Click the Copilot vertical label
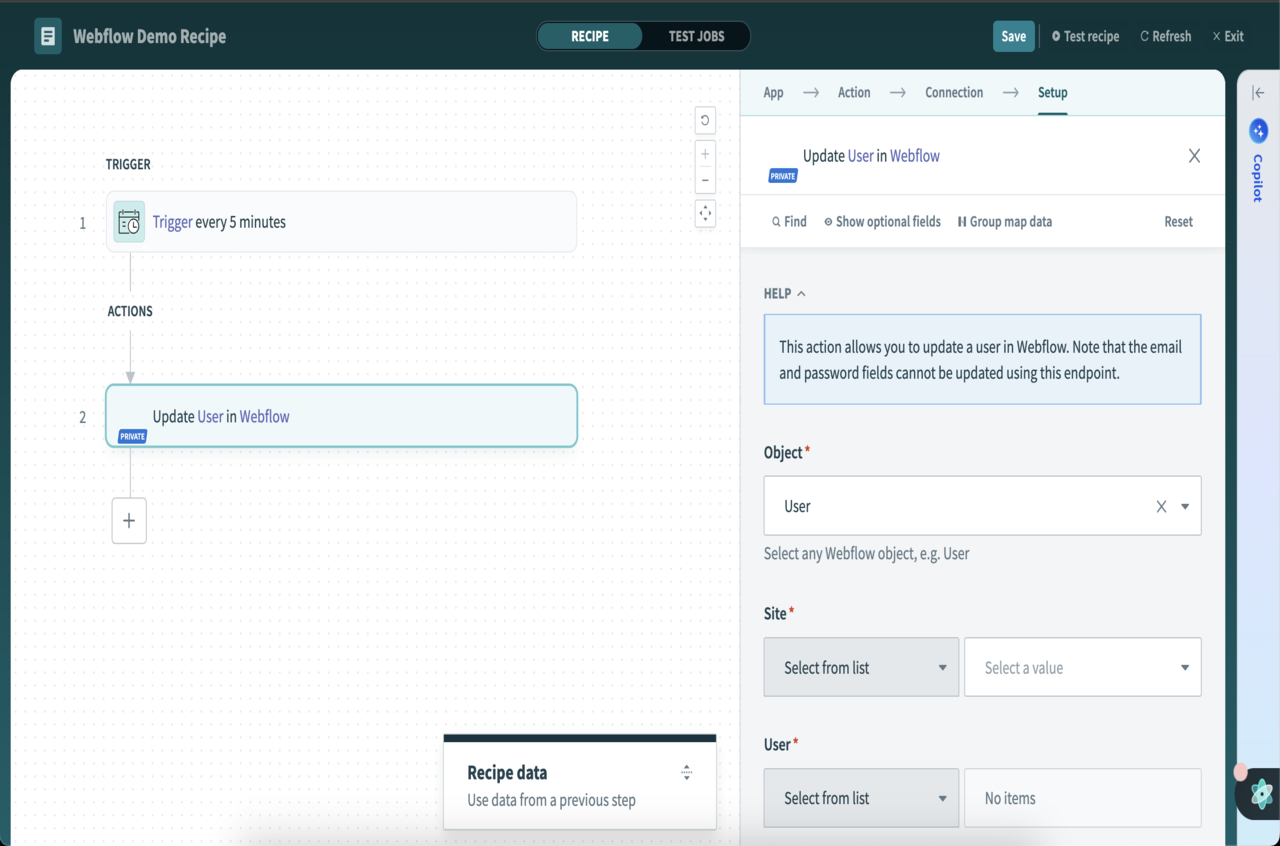Image resolution: width=1280 pixels, height=846 pixels. (1258, 178)
